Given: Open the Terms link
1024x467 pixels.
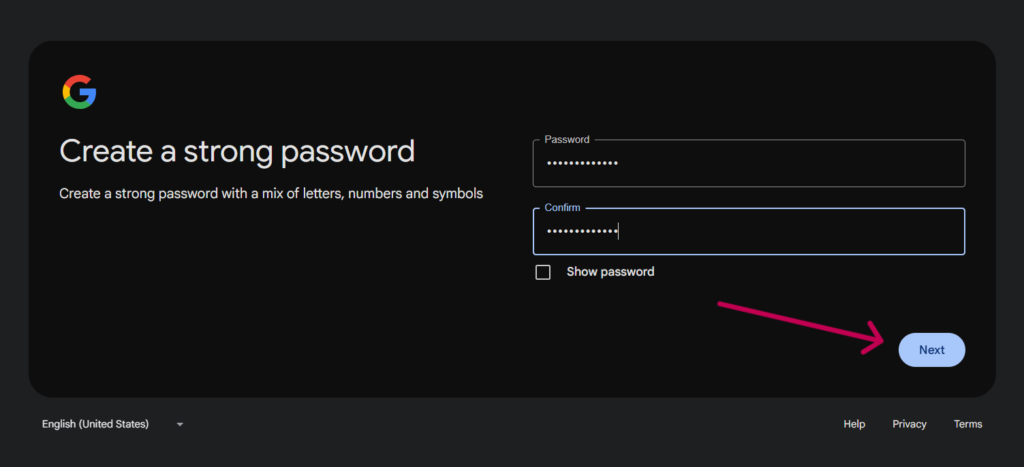Looking at the screenshot, I should (x=967, y=424).
